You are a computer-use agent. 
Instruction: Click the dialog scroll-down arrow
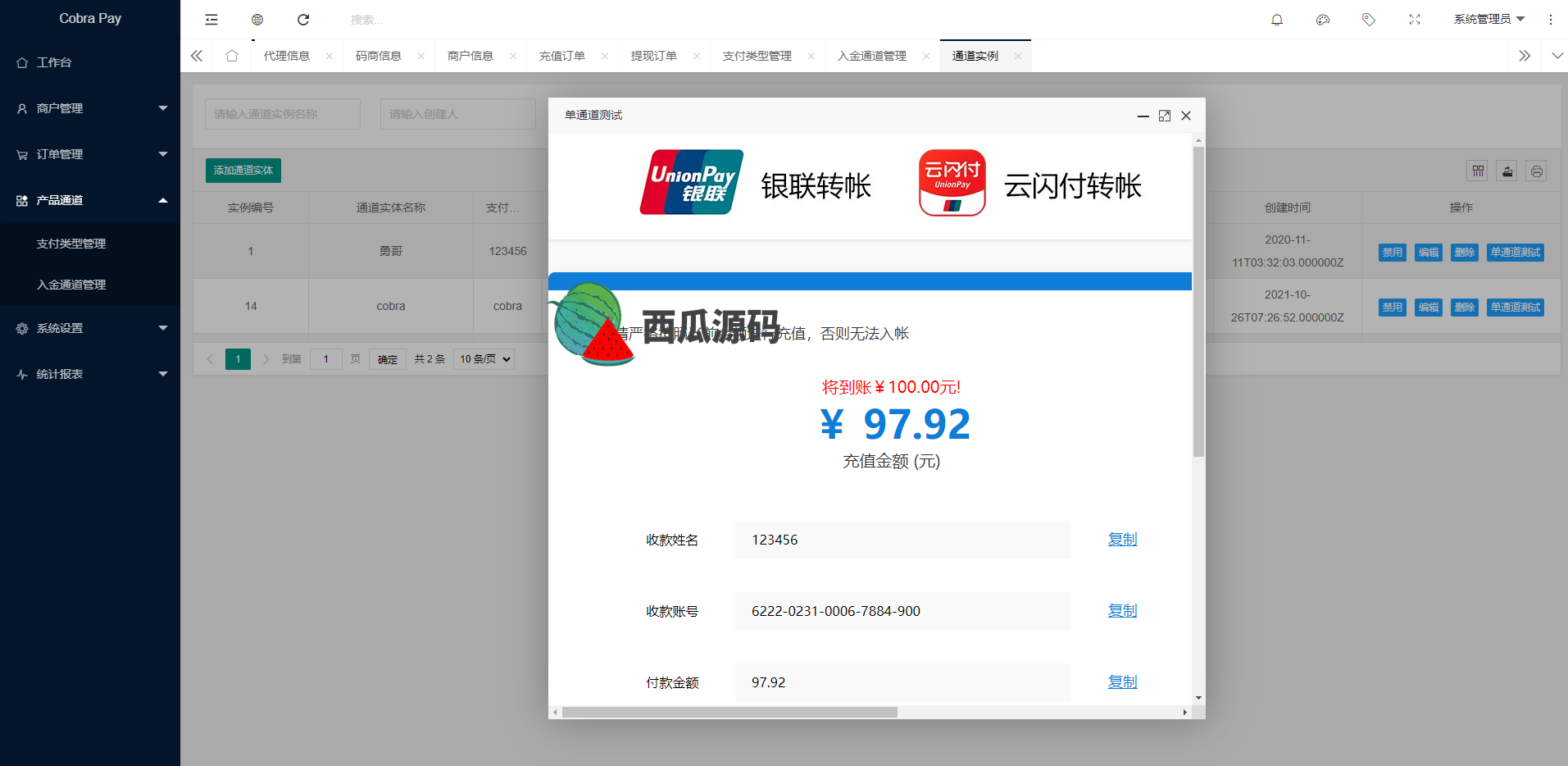[1198, 699]
